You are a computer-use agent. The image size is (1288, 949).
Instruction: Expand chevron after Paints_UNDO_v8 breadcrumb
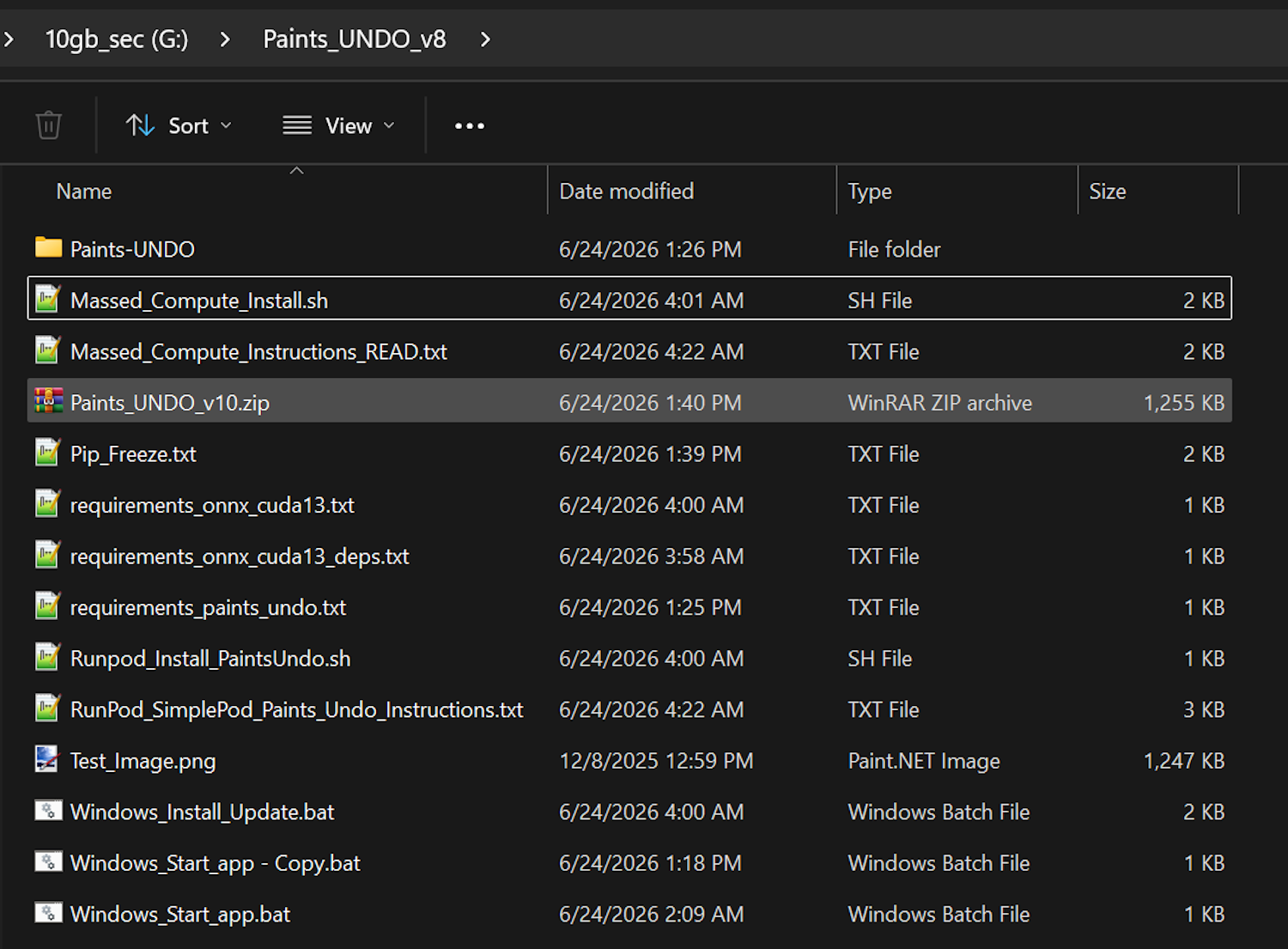tap(485, 39)
